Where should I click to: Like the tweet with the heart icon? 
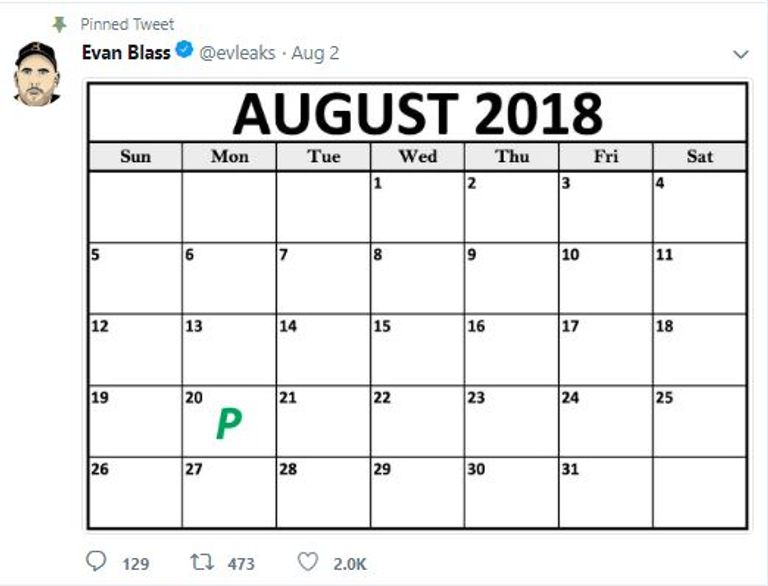click(x=308, y=562)
